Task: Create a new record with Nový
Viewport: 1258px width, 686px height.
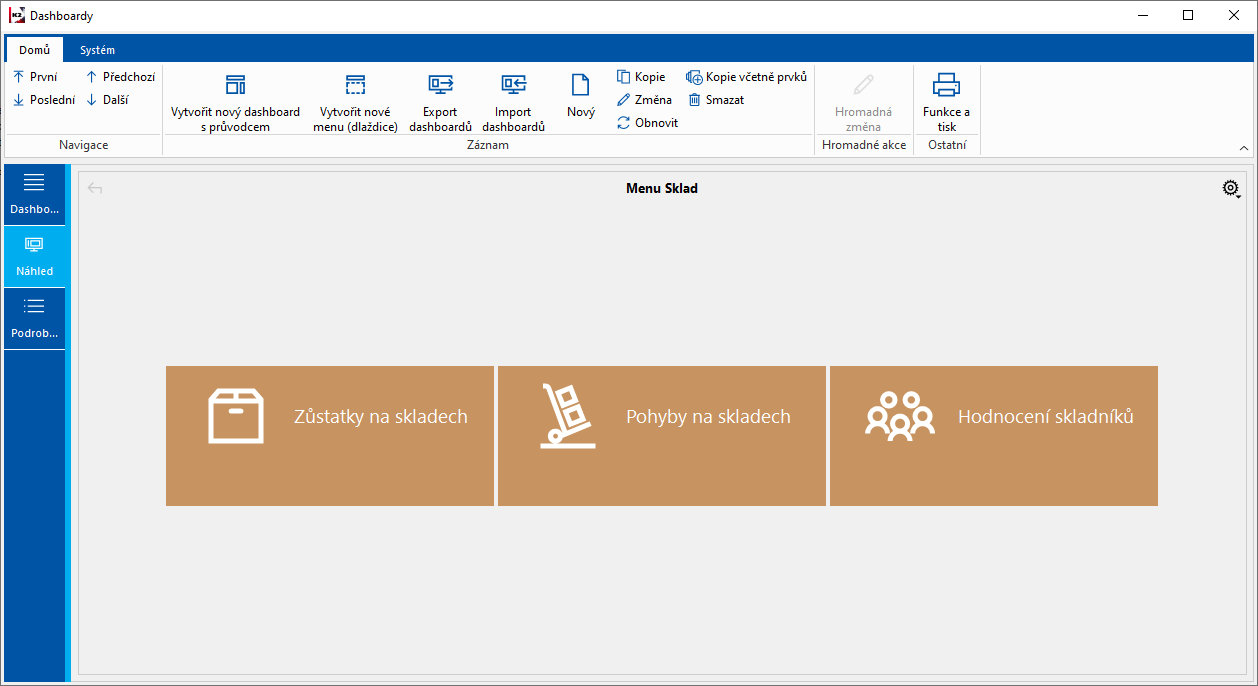Action: pyautogui.click(x=581, y=96)
